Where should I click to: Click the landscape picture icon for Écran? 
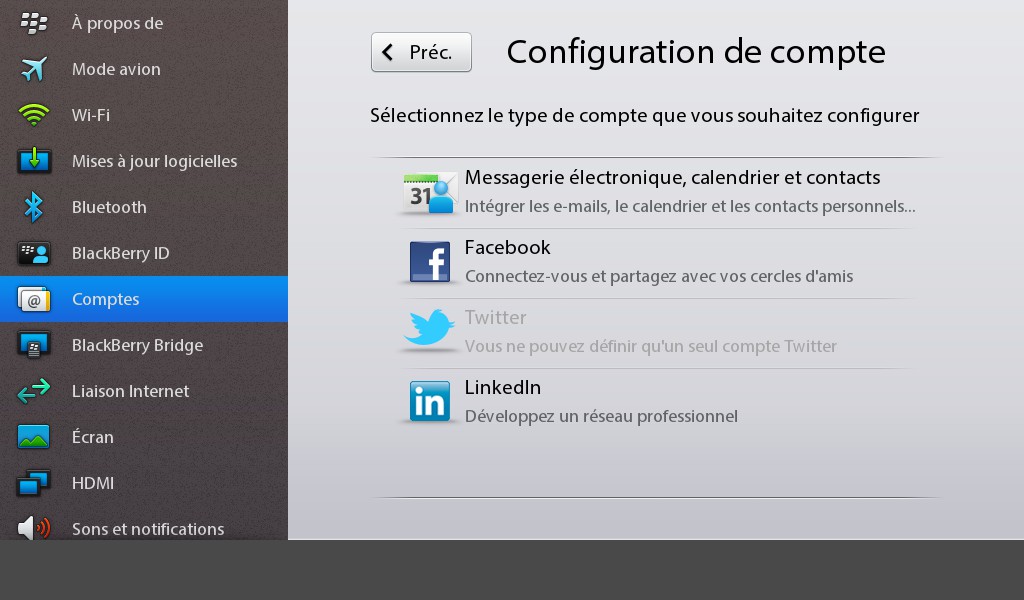[34, 437]
